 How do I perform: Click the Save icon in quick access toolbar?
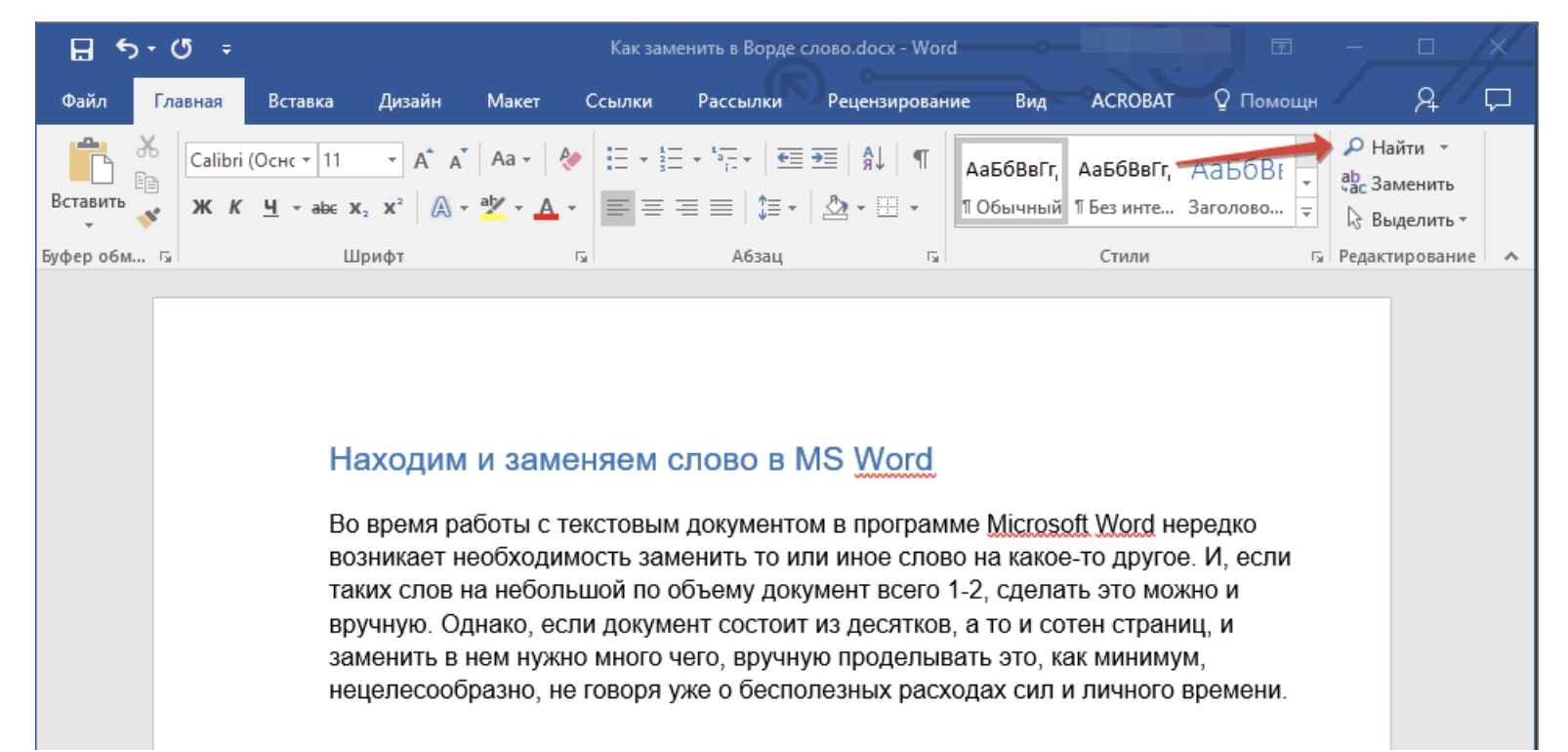pyautogui.click(x=82, y=49)
